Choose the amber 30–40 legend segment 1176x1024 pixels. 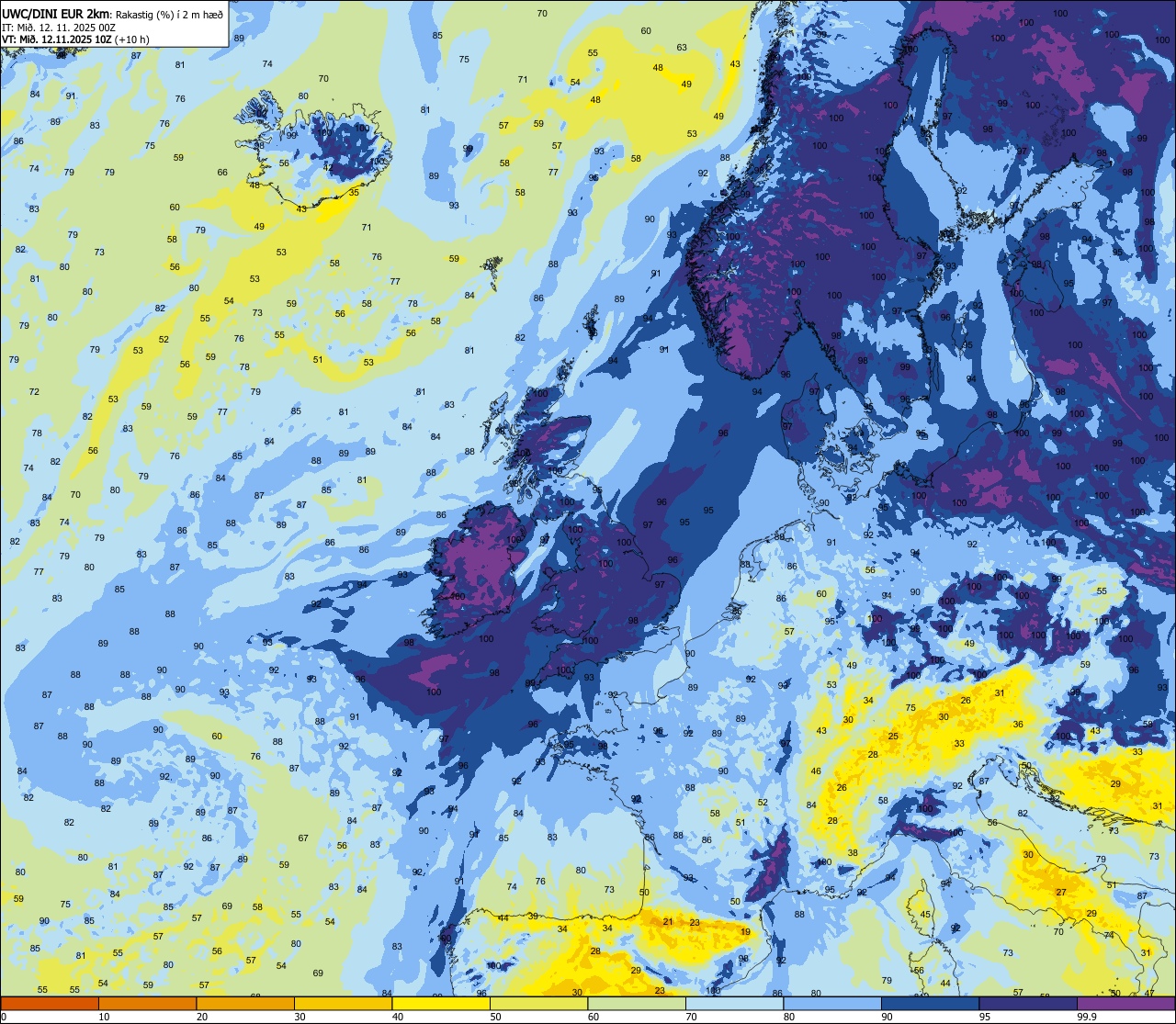tap(343, 1003)
